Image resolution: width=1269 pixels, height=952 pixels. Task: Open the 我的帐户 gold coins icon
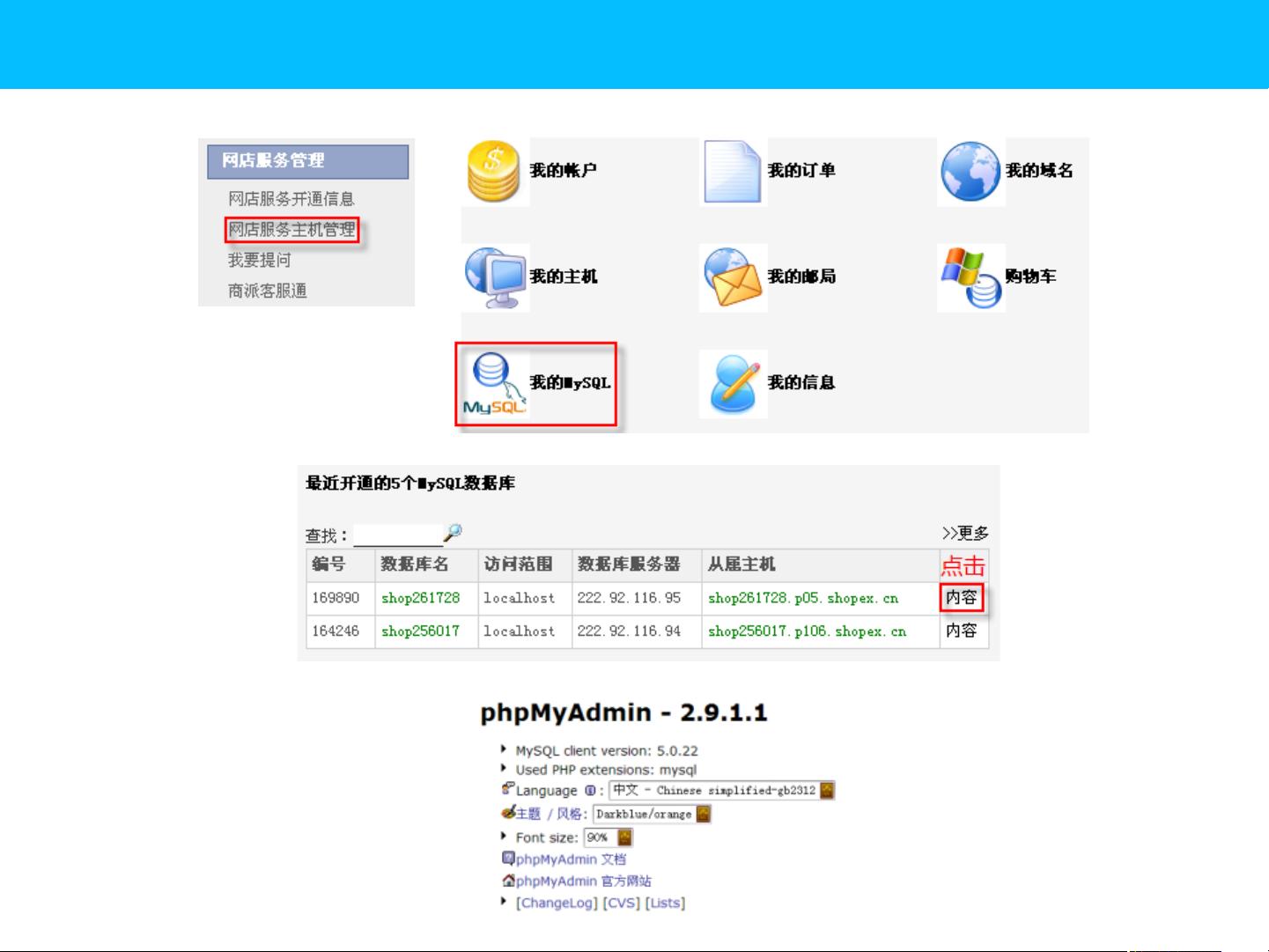tap(494, 172)
